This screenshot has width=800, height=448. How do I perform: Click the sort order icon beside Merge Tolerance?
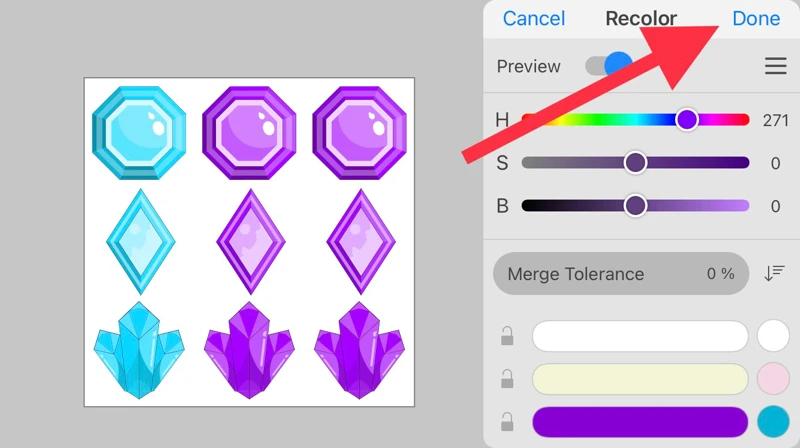(x=774, y=273)
